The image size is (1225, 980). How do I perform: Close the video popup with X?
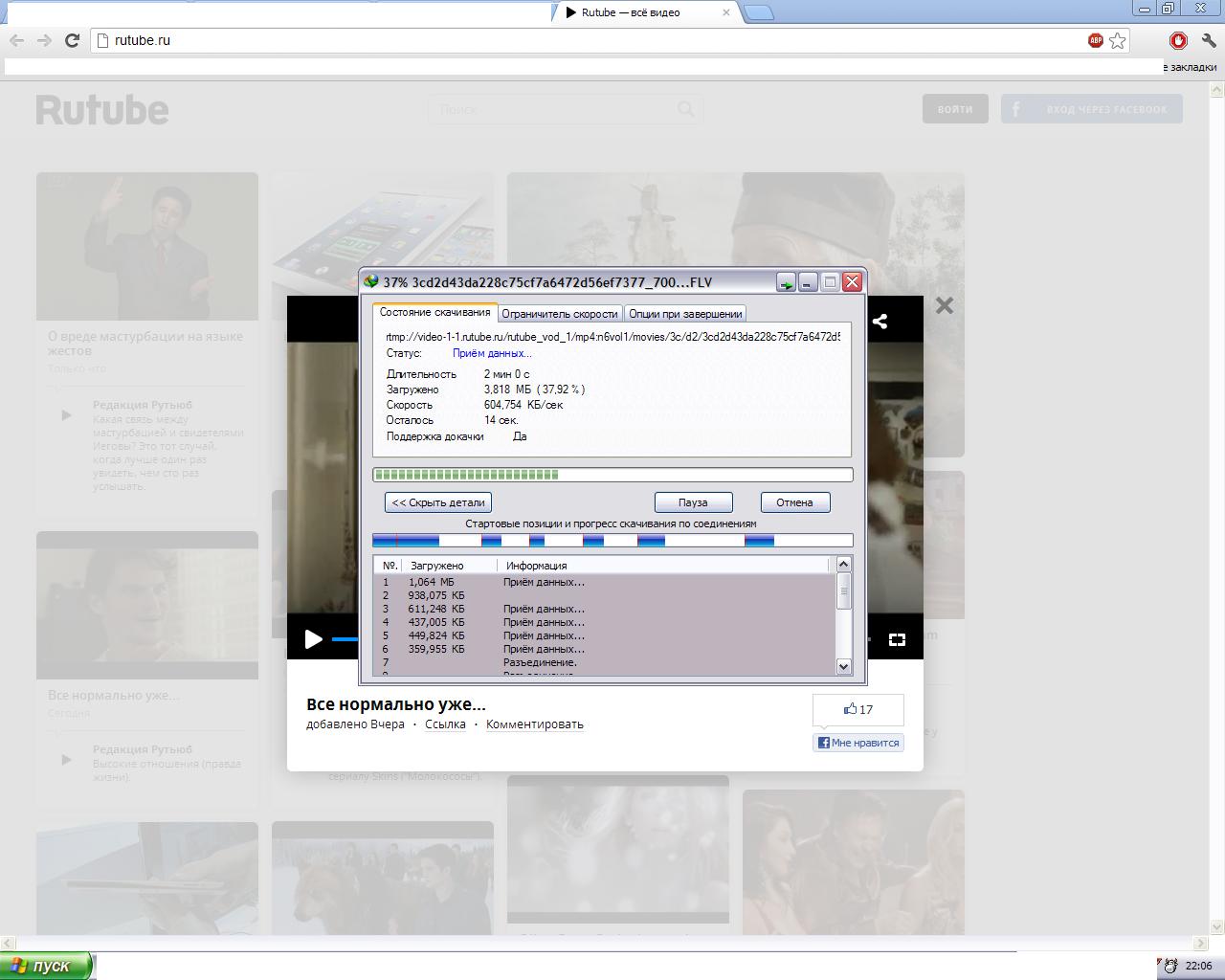point(945,305)
